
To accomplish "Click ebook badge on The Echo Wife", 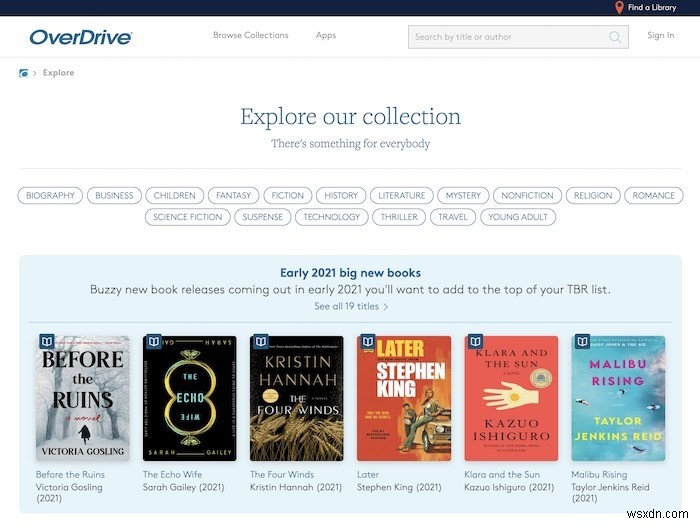I will 154,341.
